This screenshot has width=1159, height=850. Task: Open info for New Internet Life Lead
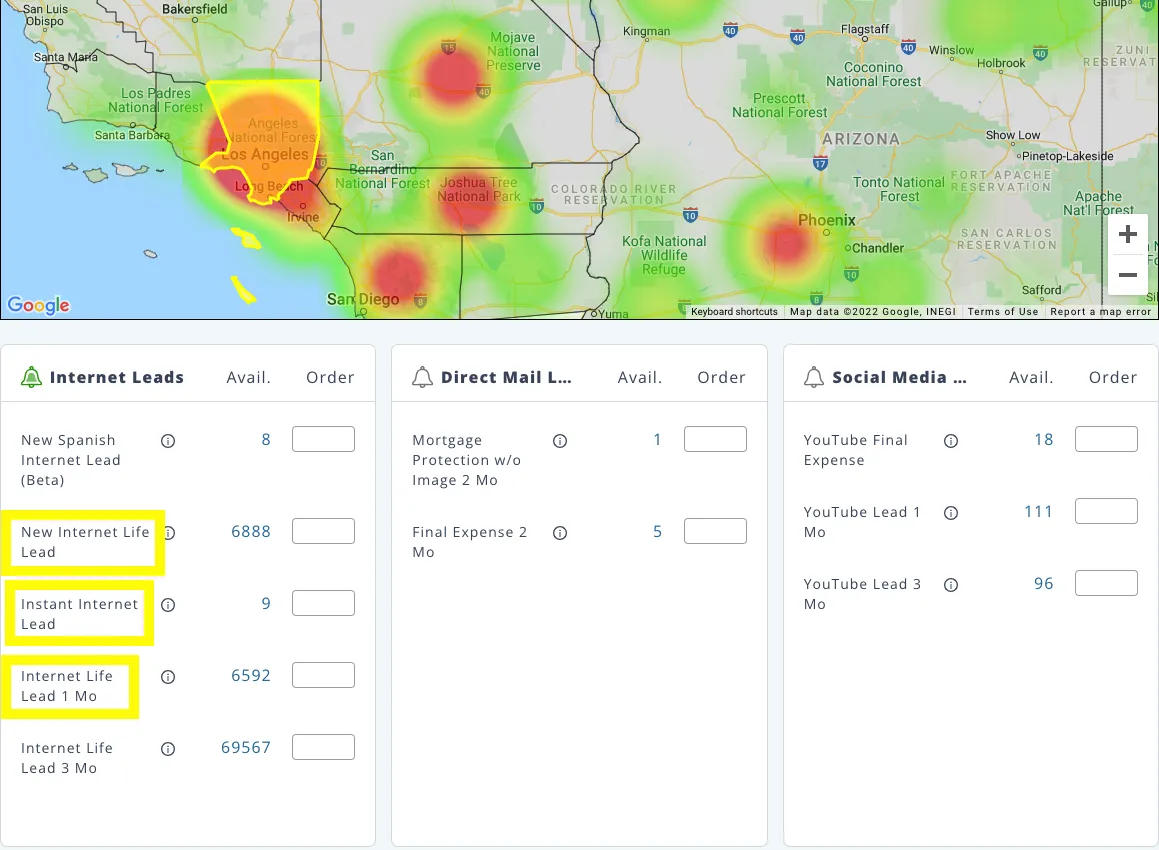click(169, 533)
